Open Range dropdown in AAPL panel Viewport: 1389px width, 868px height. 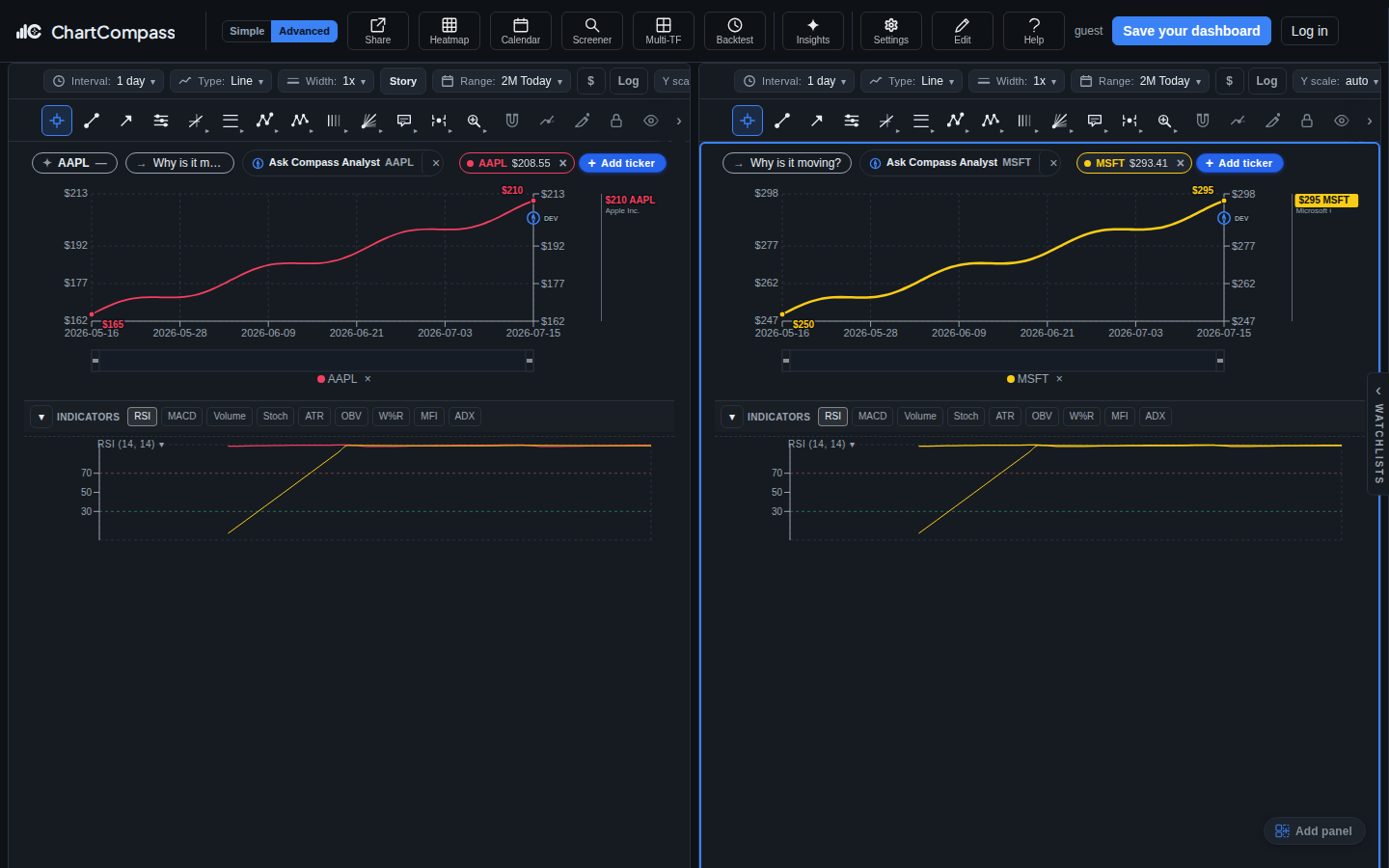[502, 81]
